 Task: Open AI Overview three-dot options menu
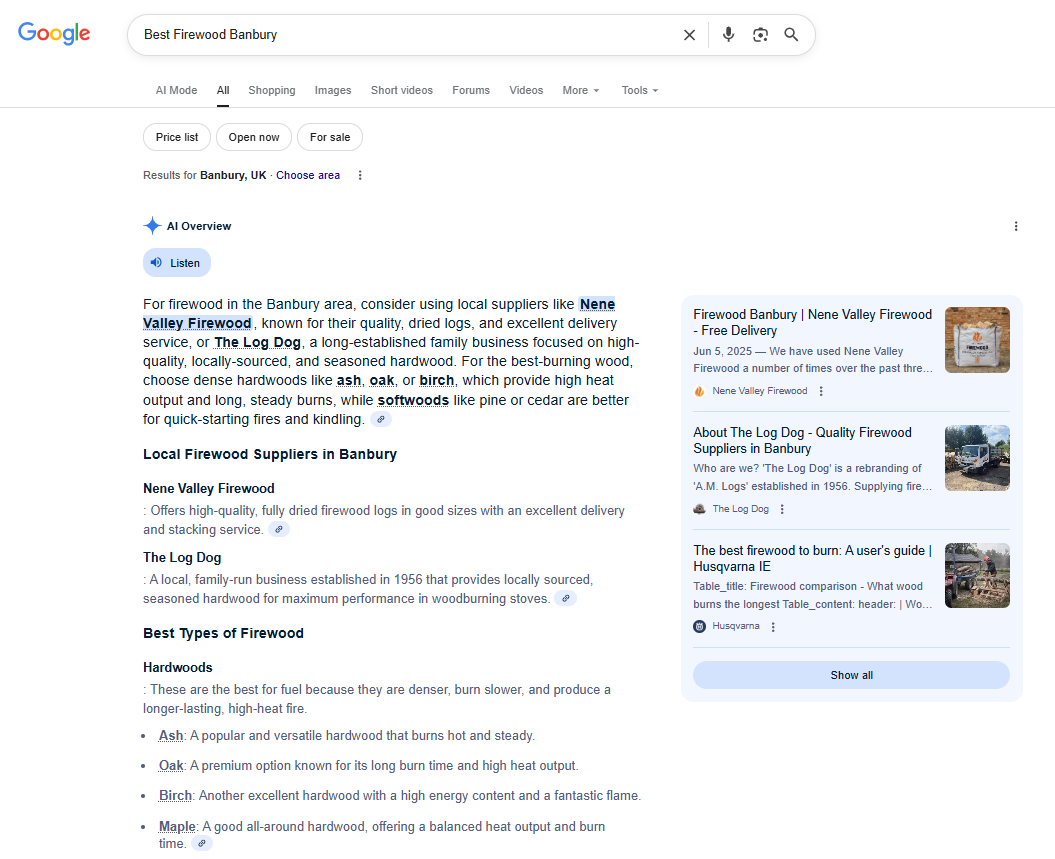pyautogui.click(x=1016, y=226)
